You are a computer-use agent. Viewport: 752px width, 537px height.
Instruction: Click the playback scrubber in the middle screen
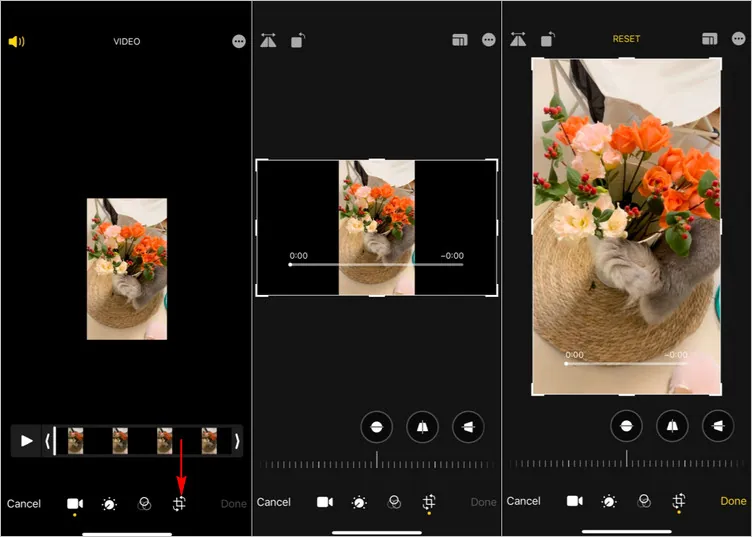coord(376,264)
